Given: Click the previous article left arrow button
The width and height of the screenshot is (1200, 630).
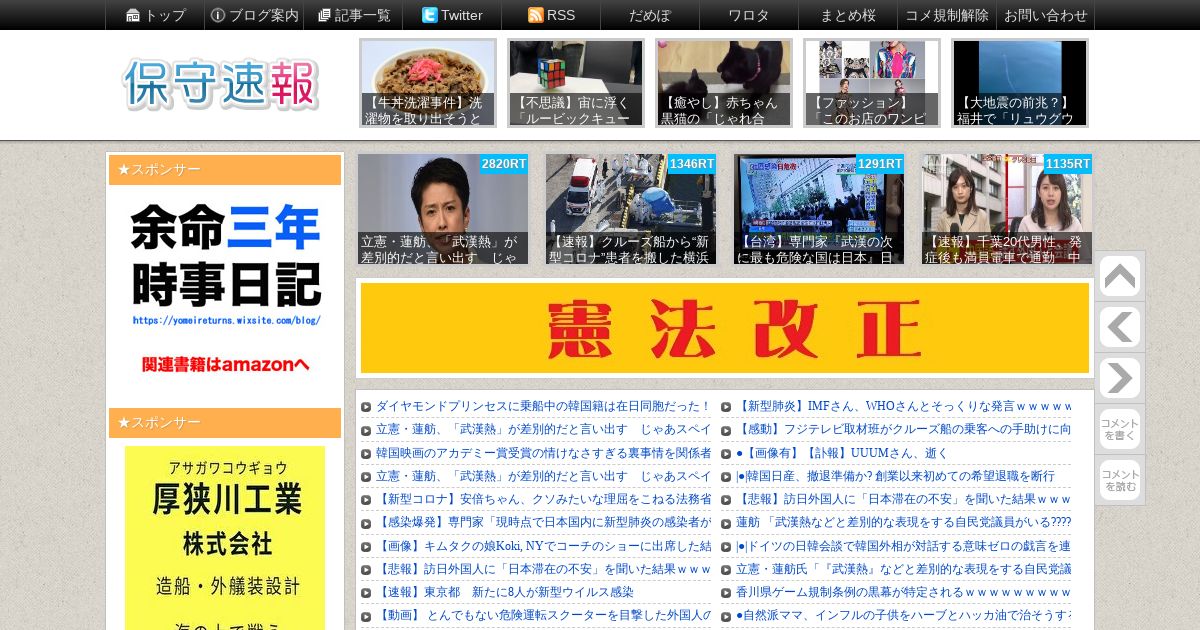Looking at the screenshot, I should coord(1120,327).
